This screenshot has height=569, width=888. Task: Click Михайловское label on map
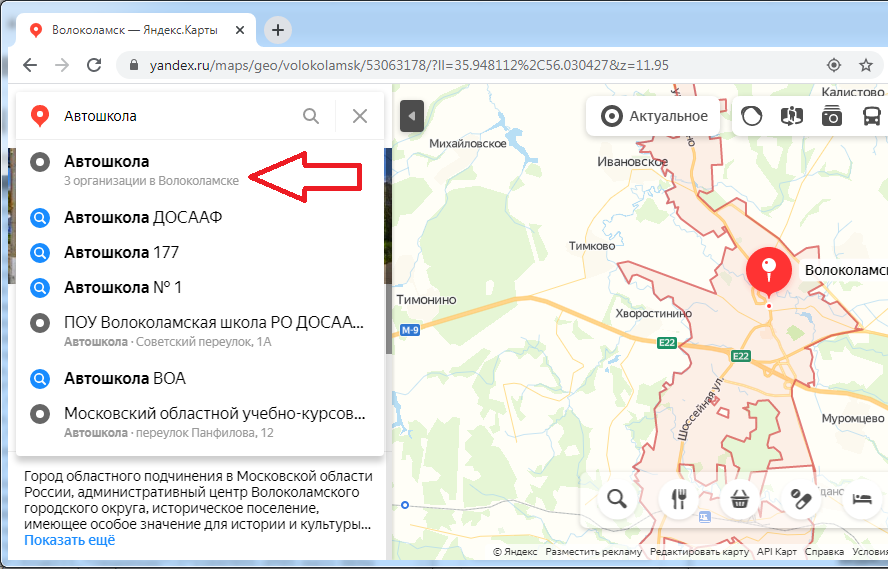[468, 144]
